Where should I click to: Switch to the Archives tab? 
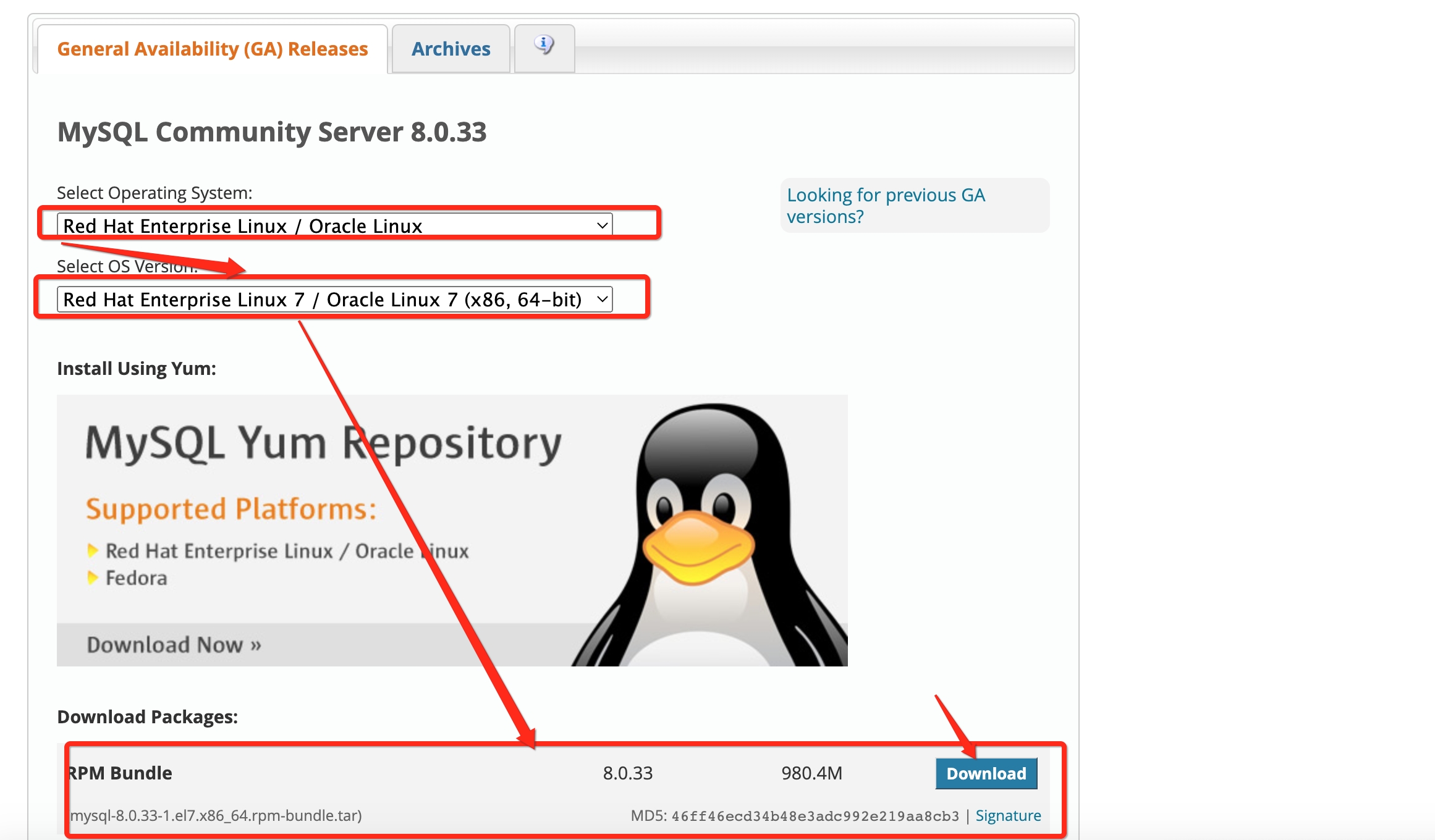[451, 48]
